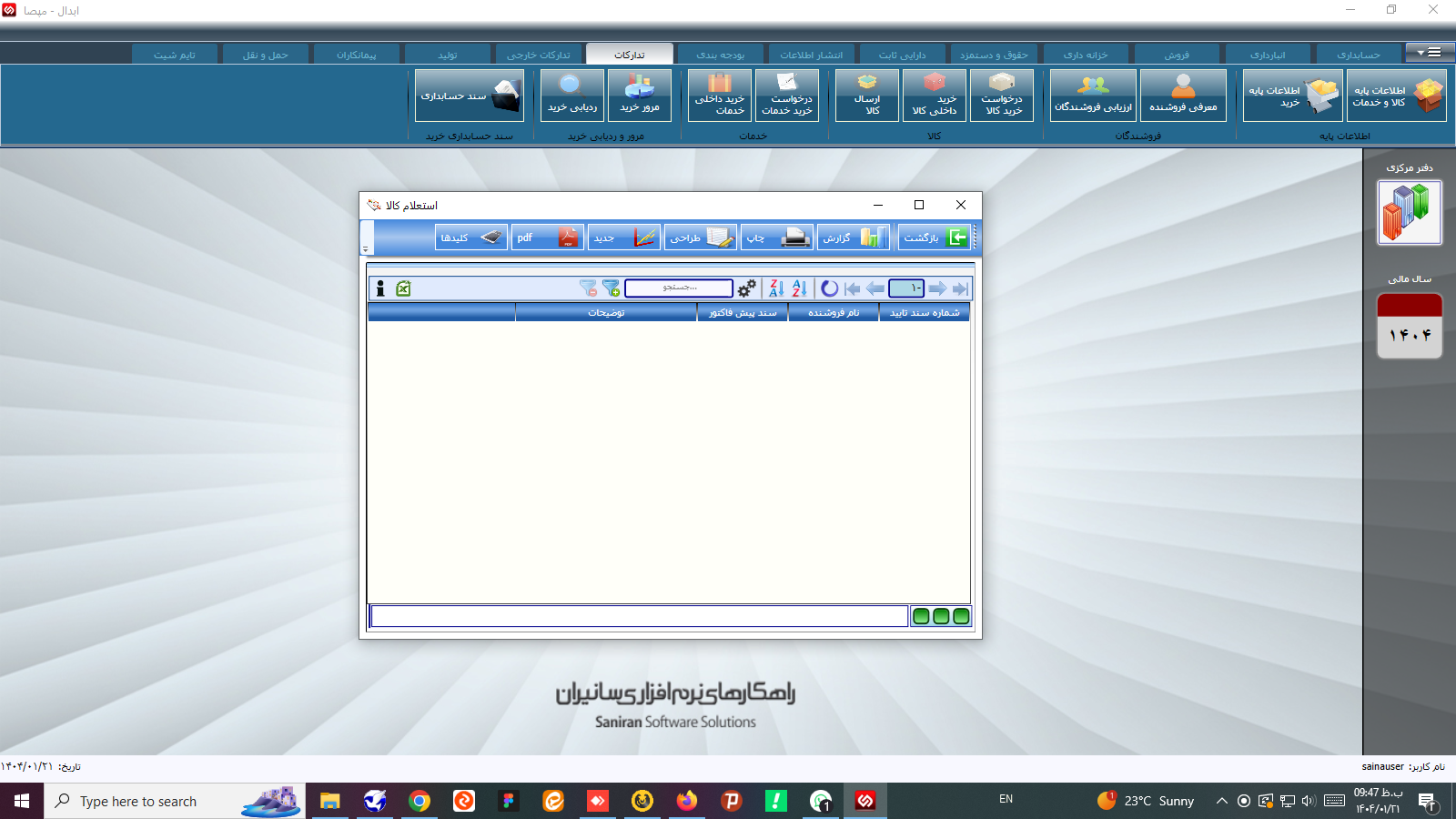
Task: Refresh the record list
Action: [830, 288]
